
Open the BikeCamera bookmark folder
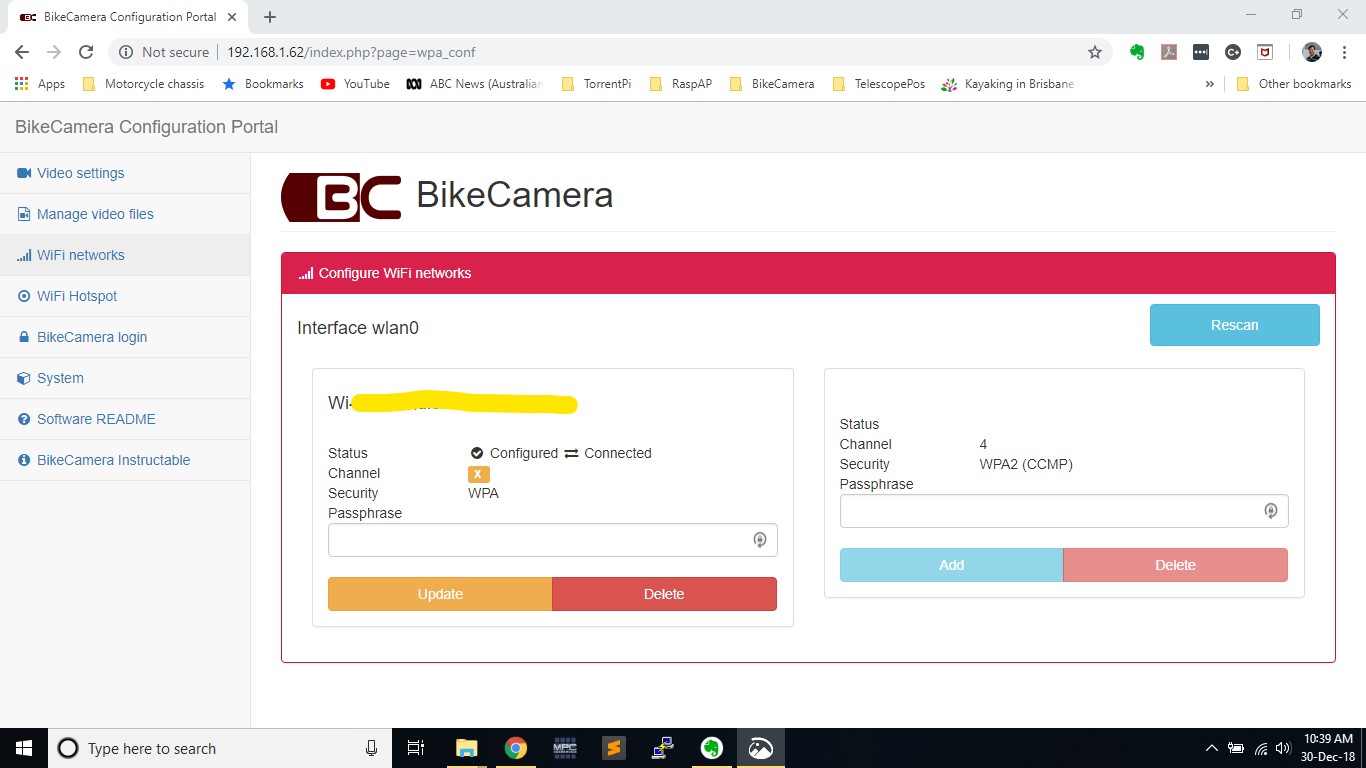773,84
